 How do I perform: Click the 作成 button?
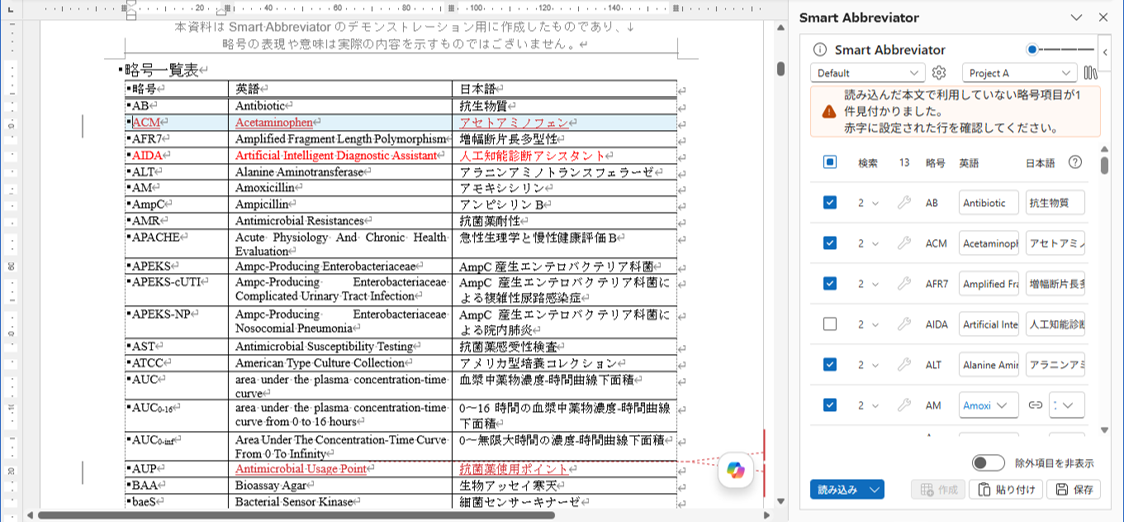(938, 490)
